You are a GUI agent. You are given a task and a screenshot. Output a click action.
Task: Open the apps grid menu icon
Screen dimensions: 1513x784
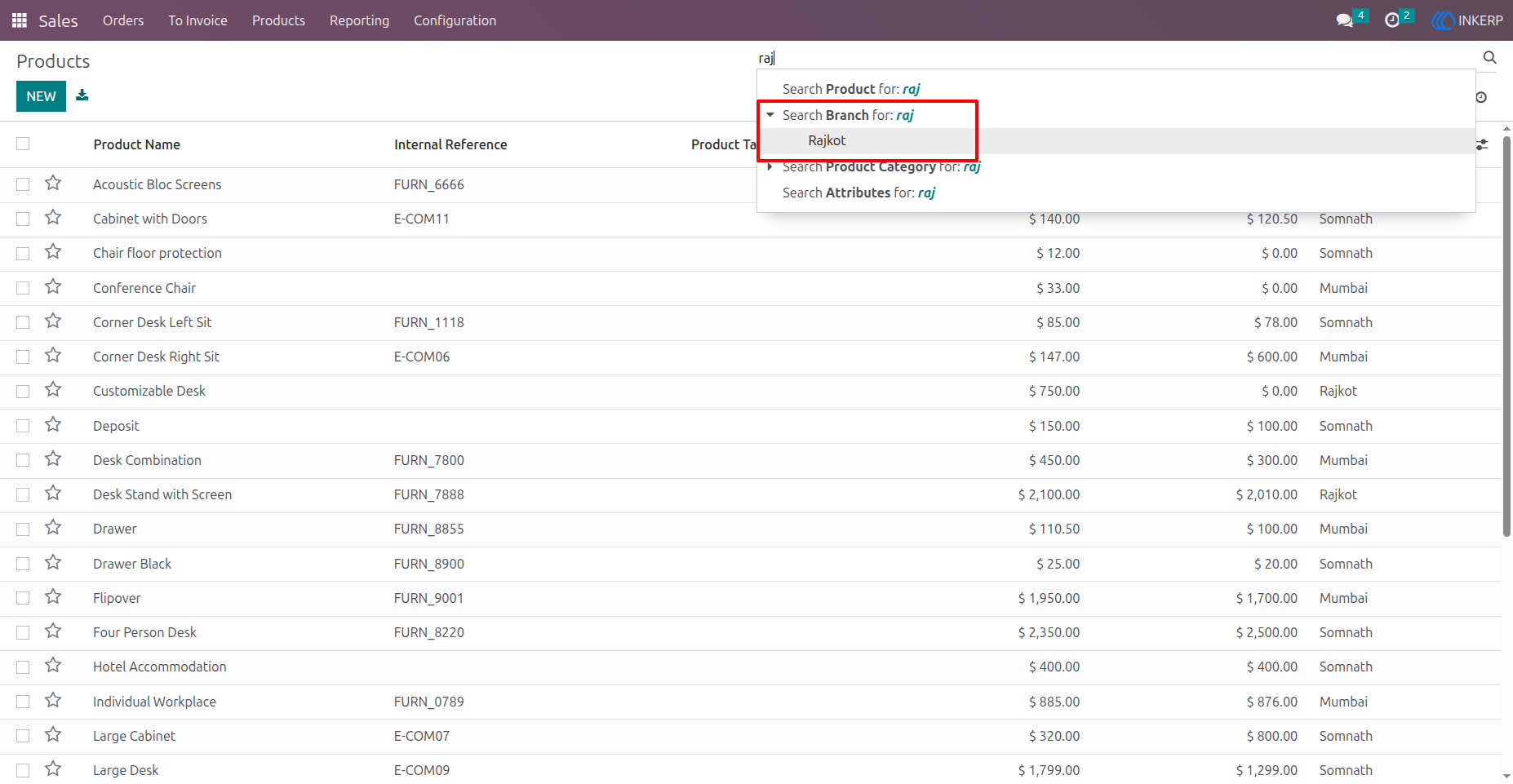click(x=20, y=20)
